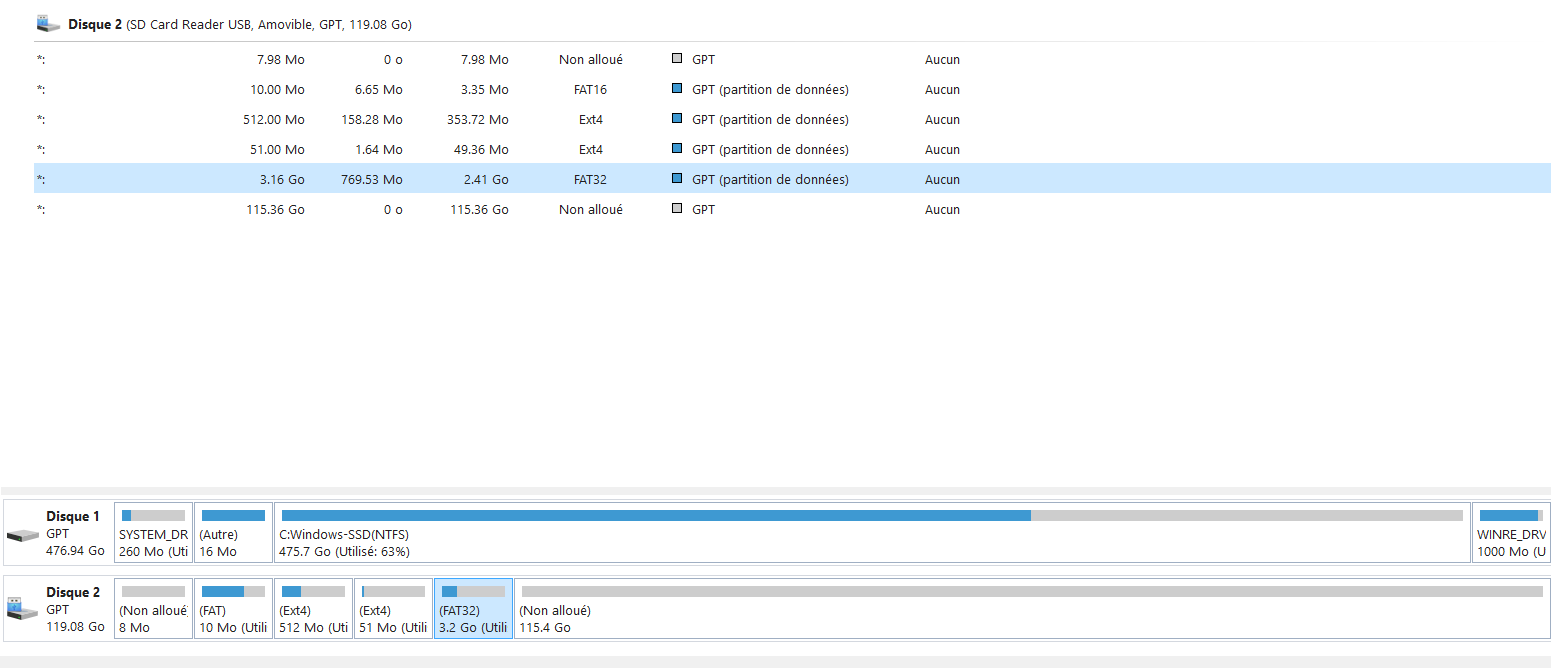
Task: Select the 115.36 Go unallocated row
Action: tap(400, 210)
